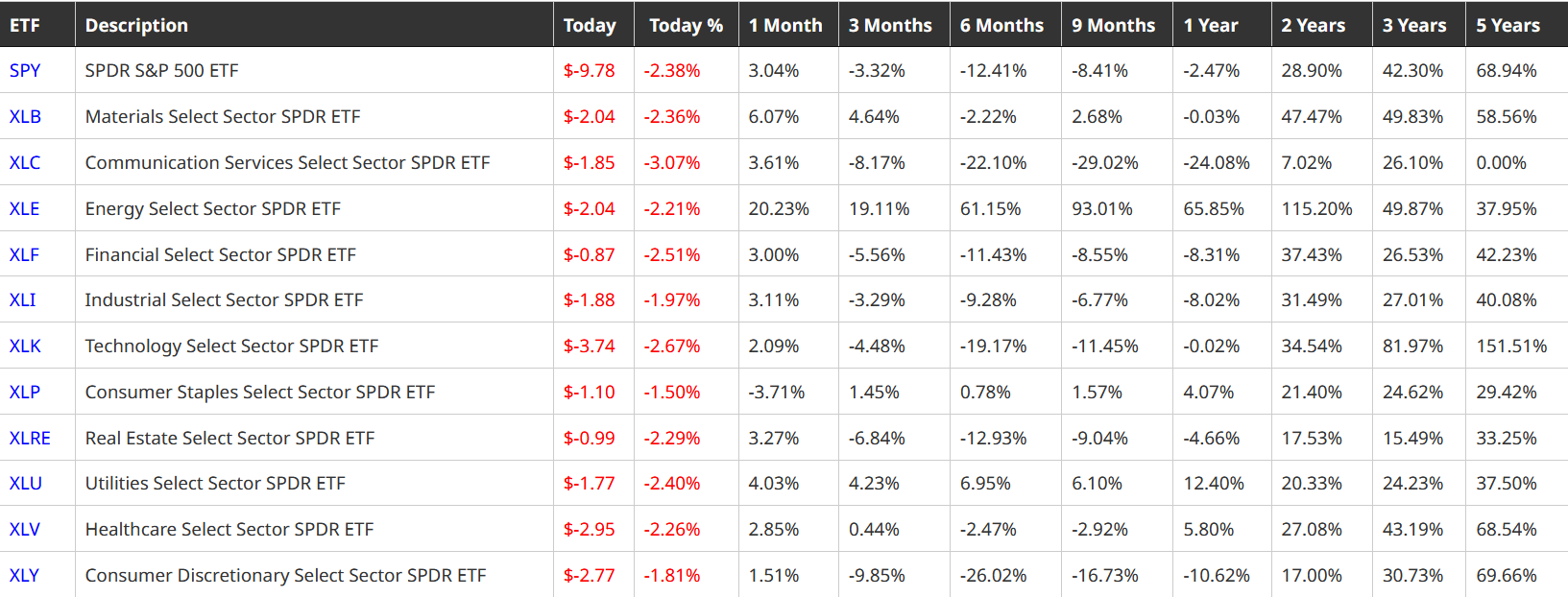Click the 1 Year column header
The width and height of the screenshot is (1568, 597).
pos(1211,26)
